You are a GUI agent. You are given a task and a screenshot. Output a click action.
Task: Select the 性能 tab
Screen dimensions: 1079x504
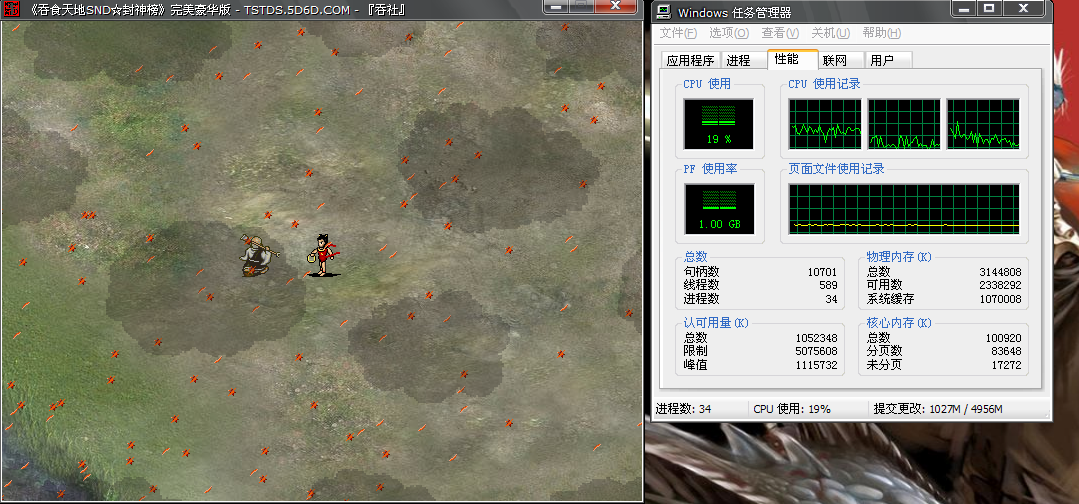[793, 59]
